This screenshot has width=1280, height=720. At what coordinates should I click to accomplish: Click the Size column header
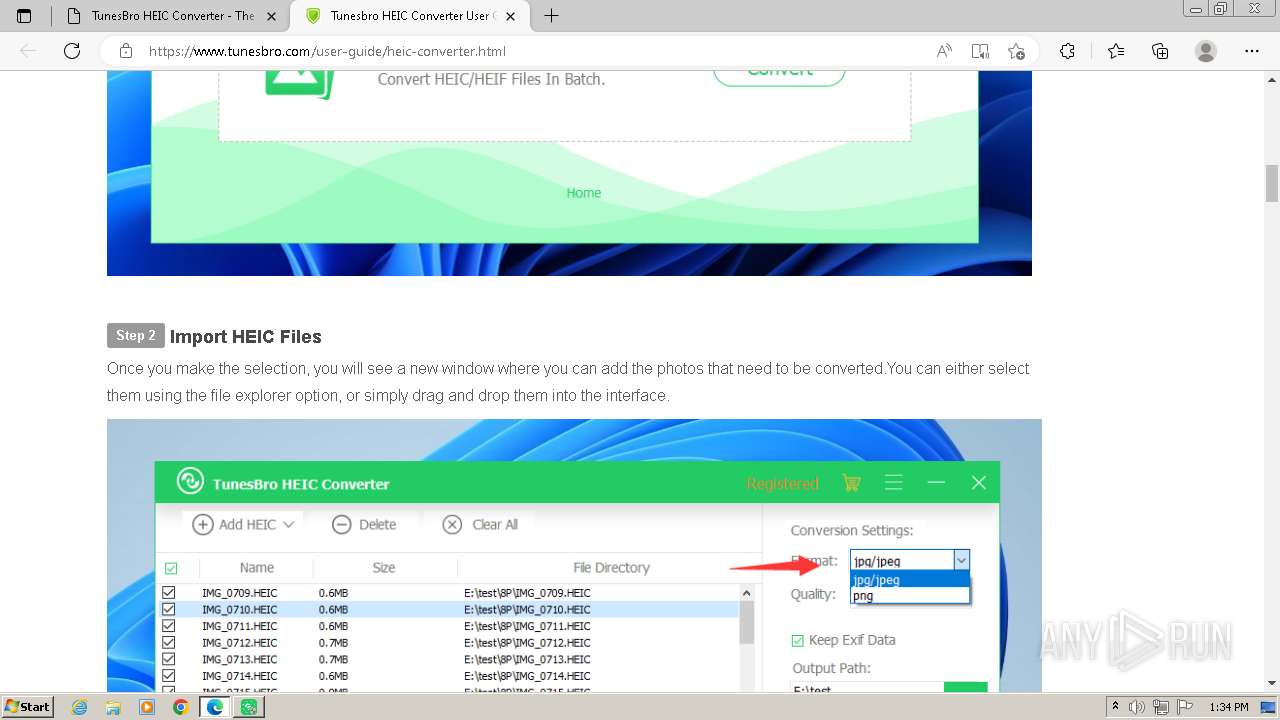tap(384, 567)
